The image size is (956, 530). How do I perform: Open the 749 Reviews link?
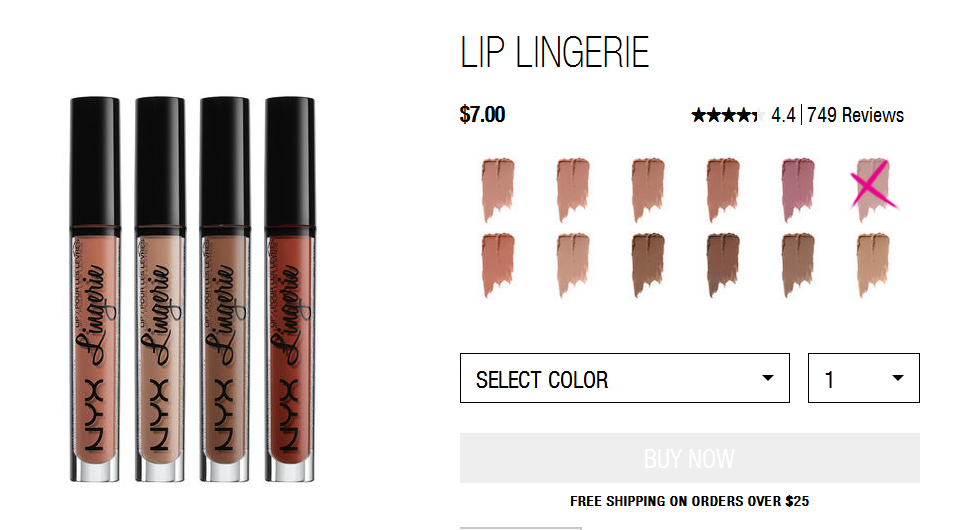[855, 115]
